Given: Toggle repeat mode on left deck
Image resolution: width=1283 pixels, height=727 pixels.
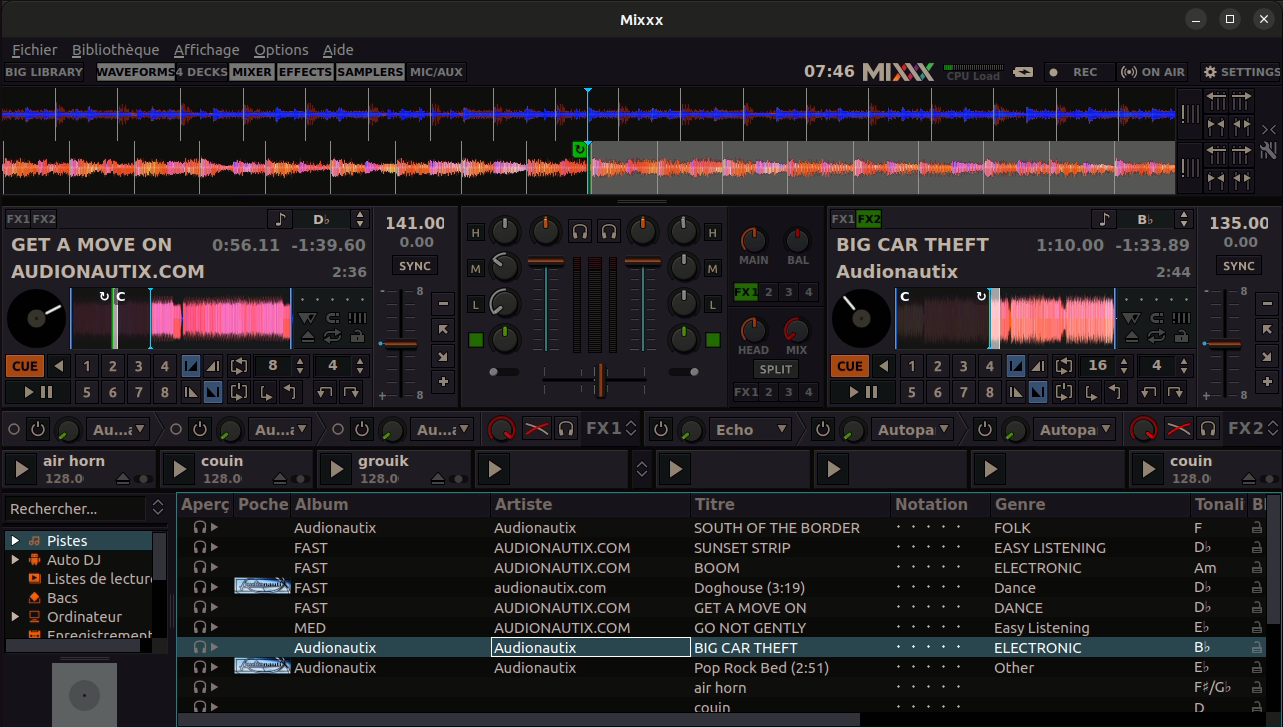Looking at the screenshot, I should (x=332, y=337).
